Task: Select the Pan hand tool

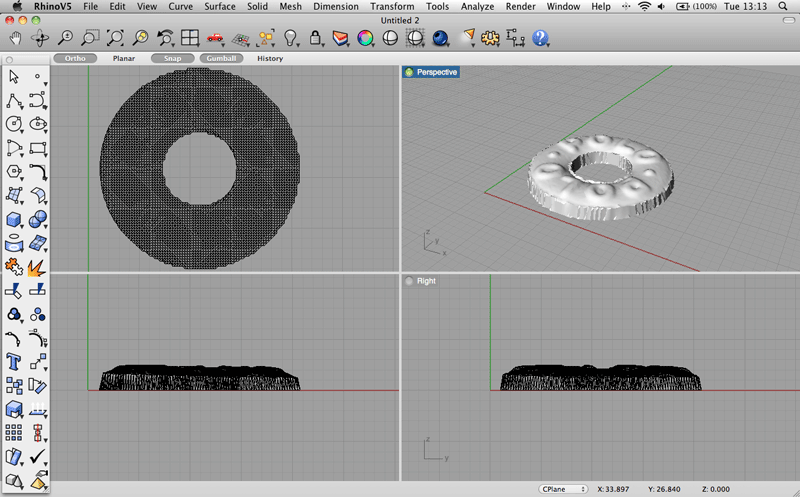Action: 16,39
